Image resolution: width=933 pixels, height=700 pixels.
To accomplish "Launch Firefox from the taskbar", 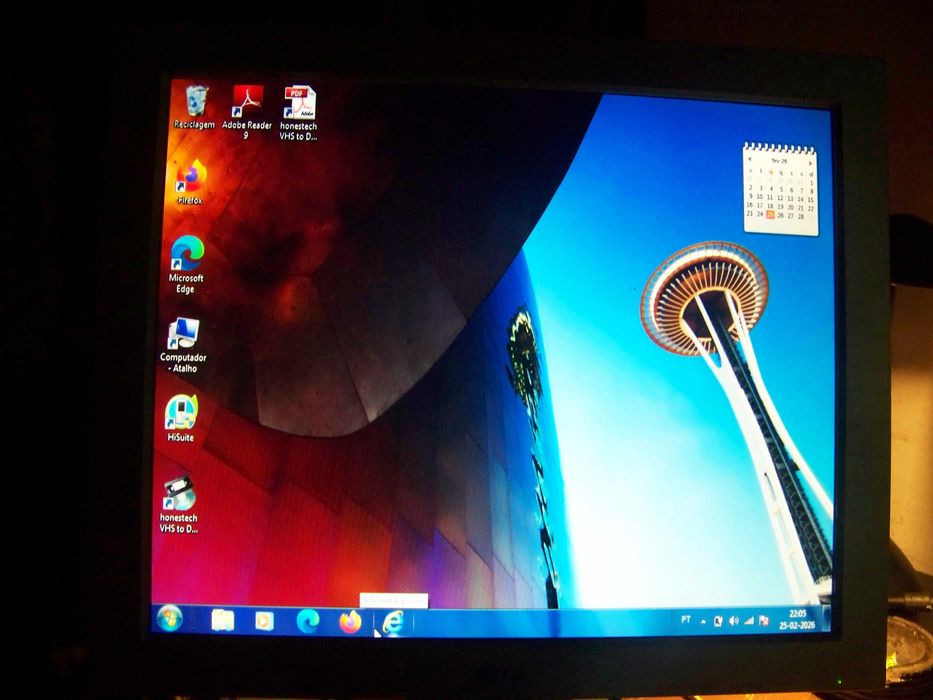I will [x=350, y=622].
